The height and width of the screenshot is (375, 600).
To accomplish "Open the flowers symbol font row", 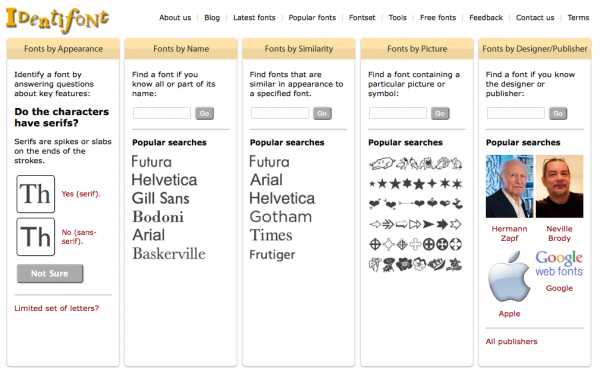I will pyautogui.click(x=416, y=264).
